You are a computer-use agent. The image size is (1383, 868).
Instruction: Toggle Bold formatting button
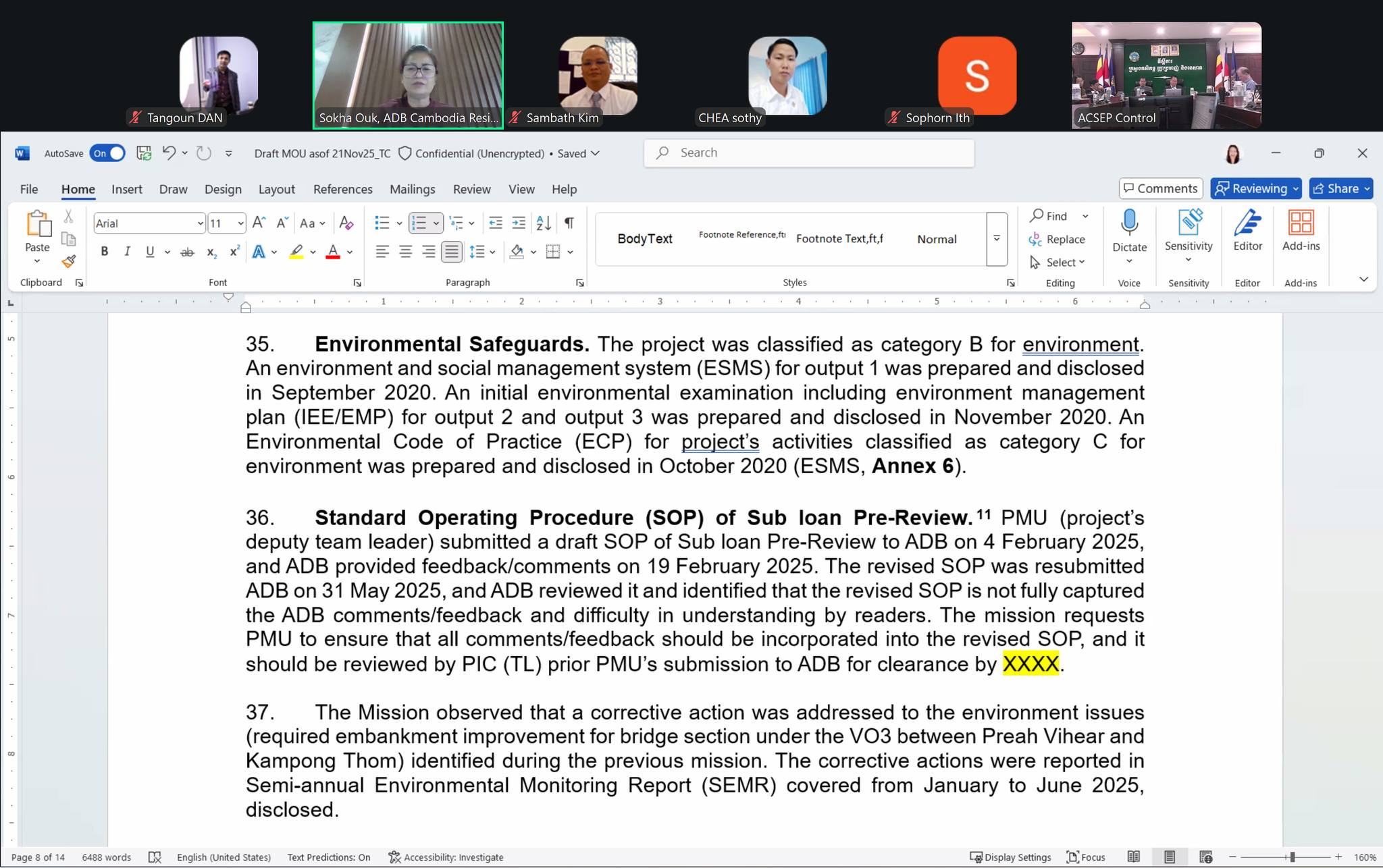pyautogui.click(x=104, y=252)
